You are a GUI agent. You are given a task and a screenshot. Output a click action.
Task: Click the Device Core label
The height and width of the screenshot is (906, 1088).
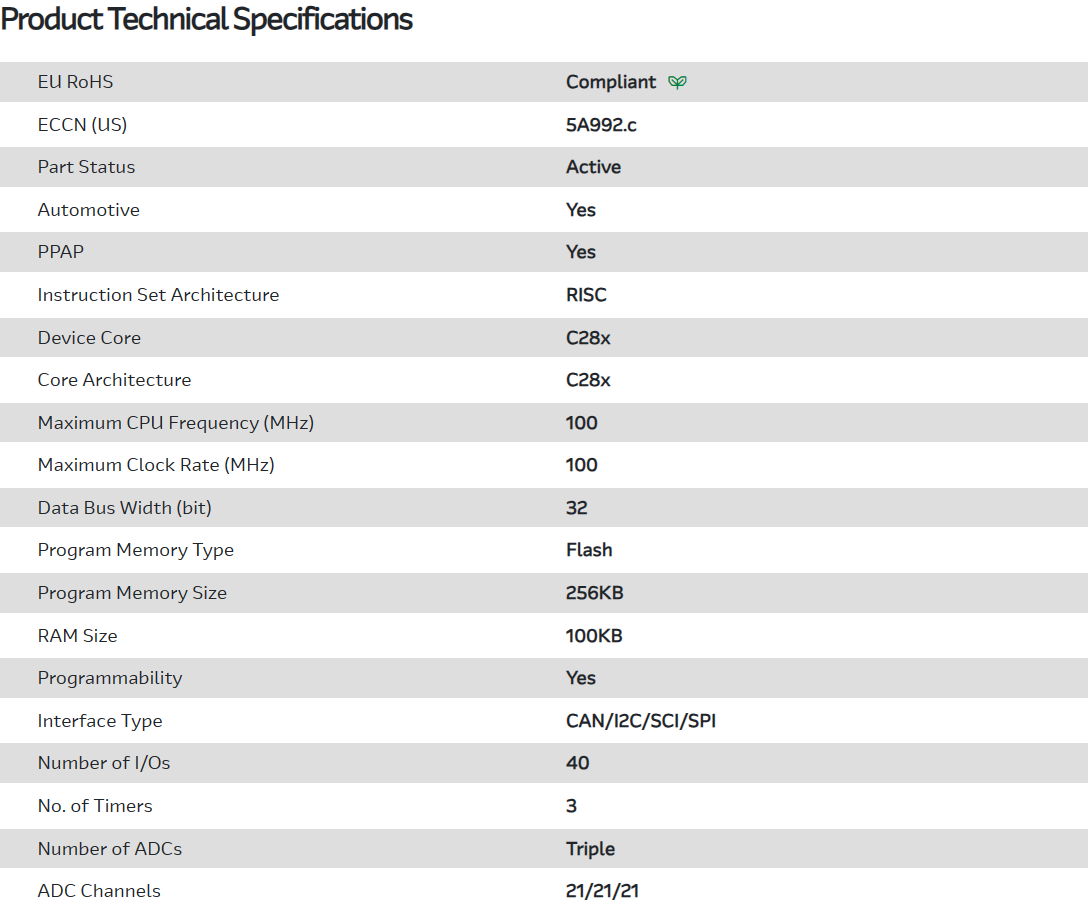click(x=89, y=338)
